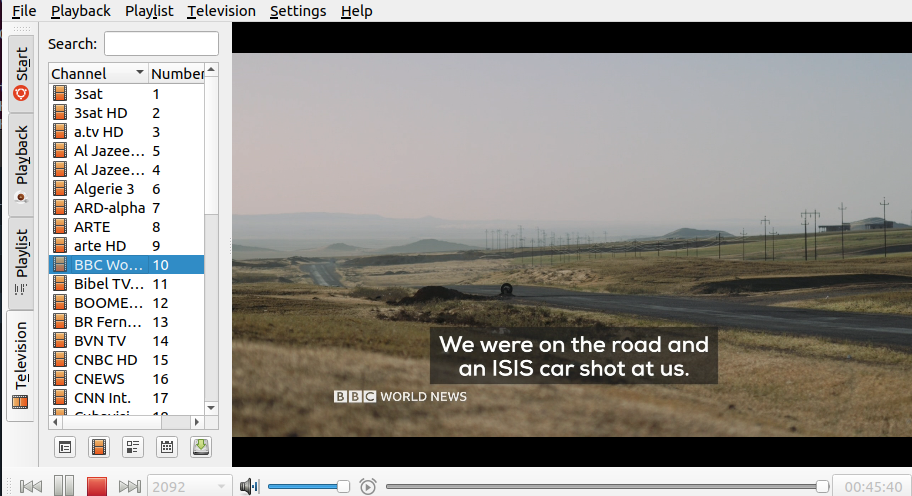
Task: Toggle the OSD info button
Action: point(65,447)
